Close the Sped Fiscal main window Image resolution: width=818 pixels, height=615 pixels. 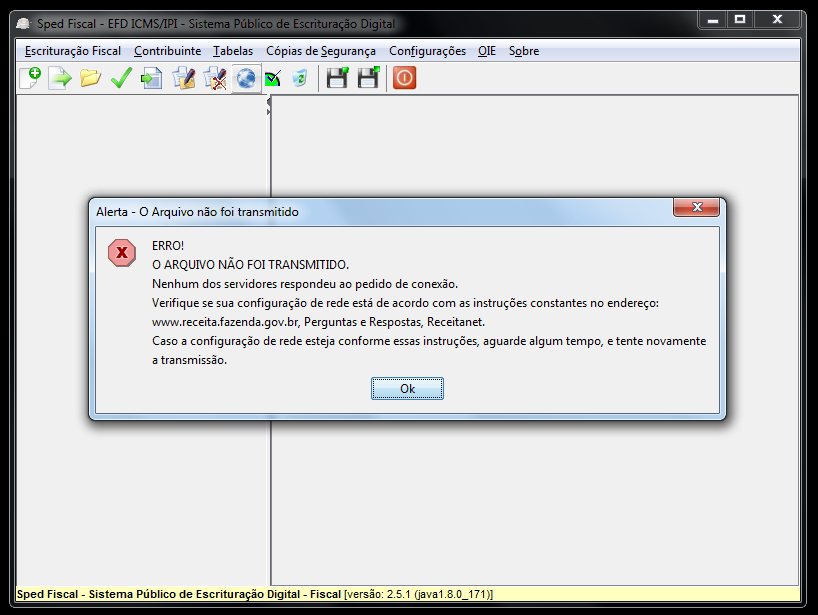pyautogui.click(x=777, y=20)
